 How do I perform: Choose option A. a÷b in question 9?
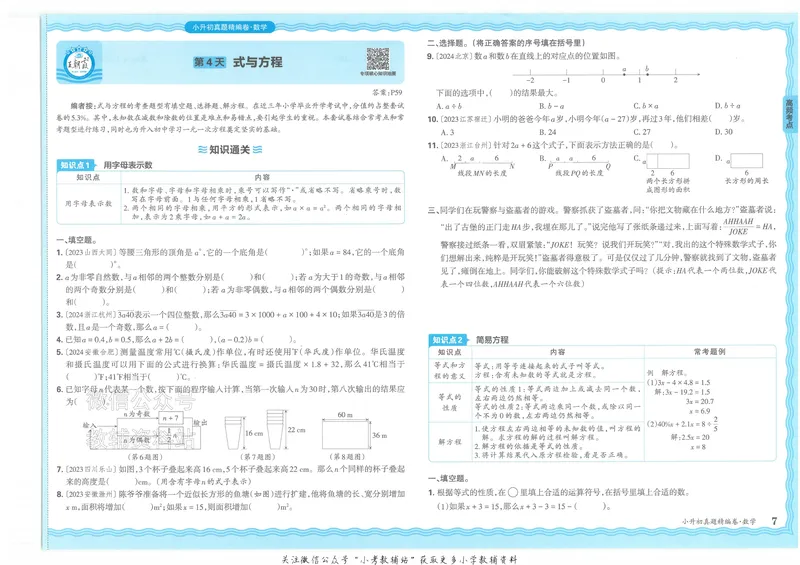pyautogui.click(x=449, y=106)
